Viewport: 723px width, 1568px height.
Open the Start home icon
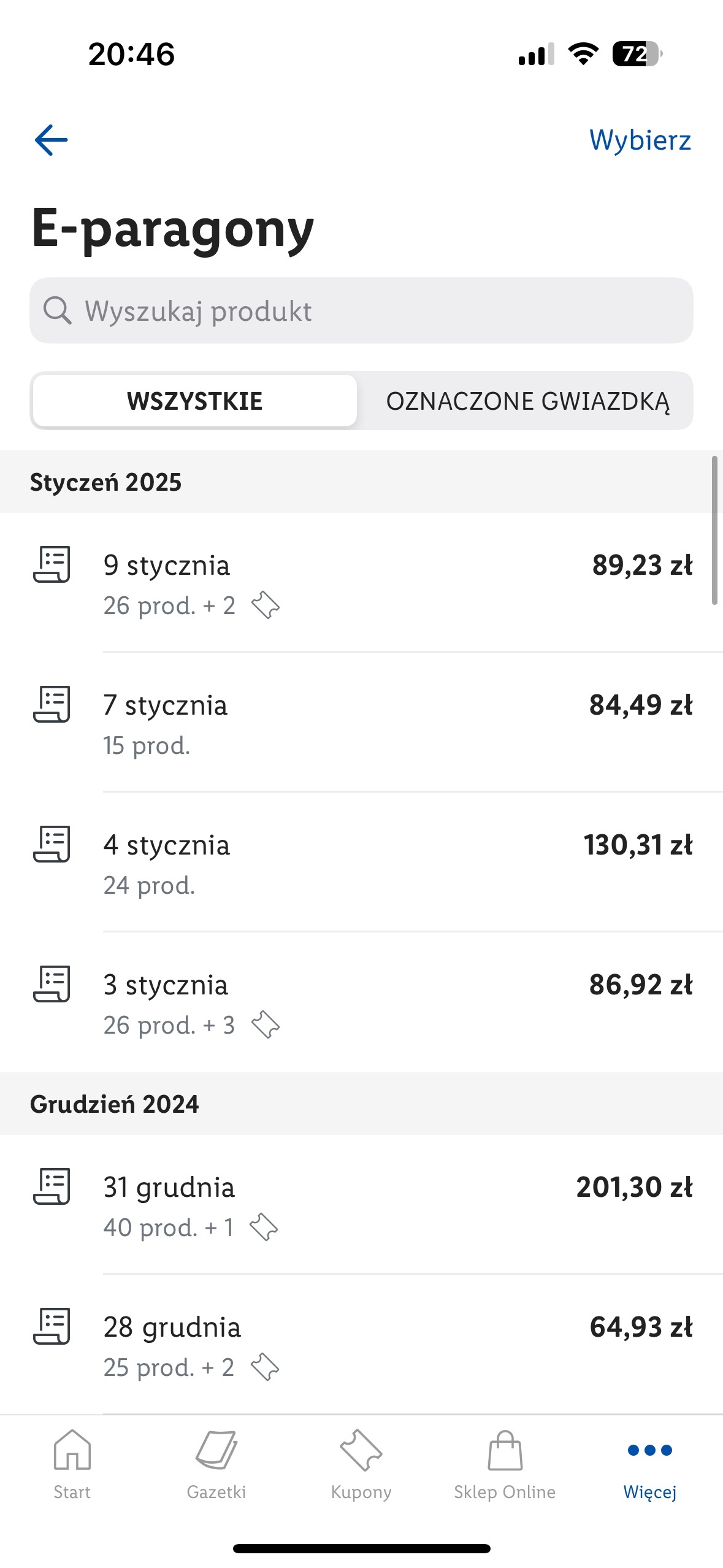pyautogui.click(x=72, y=1451)
